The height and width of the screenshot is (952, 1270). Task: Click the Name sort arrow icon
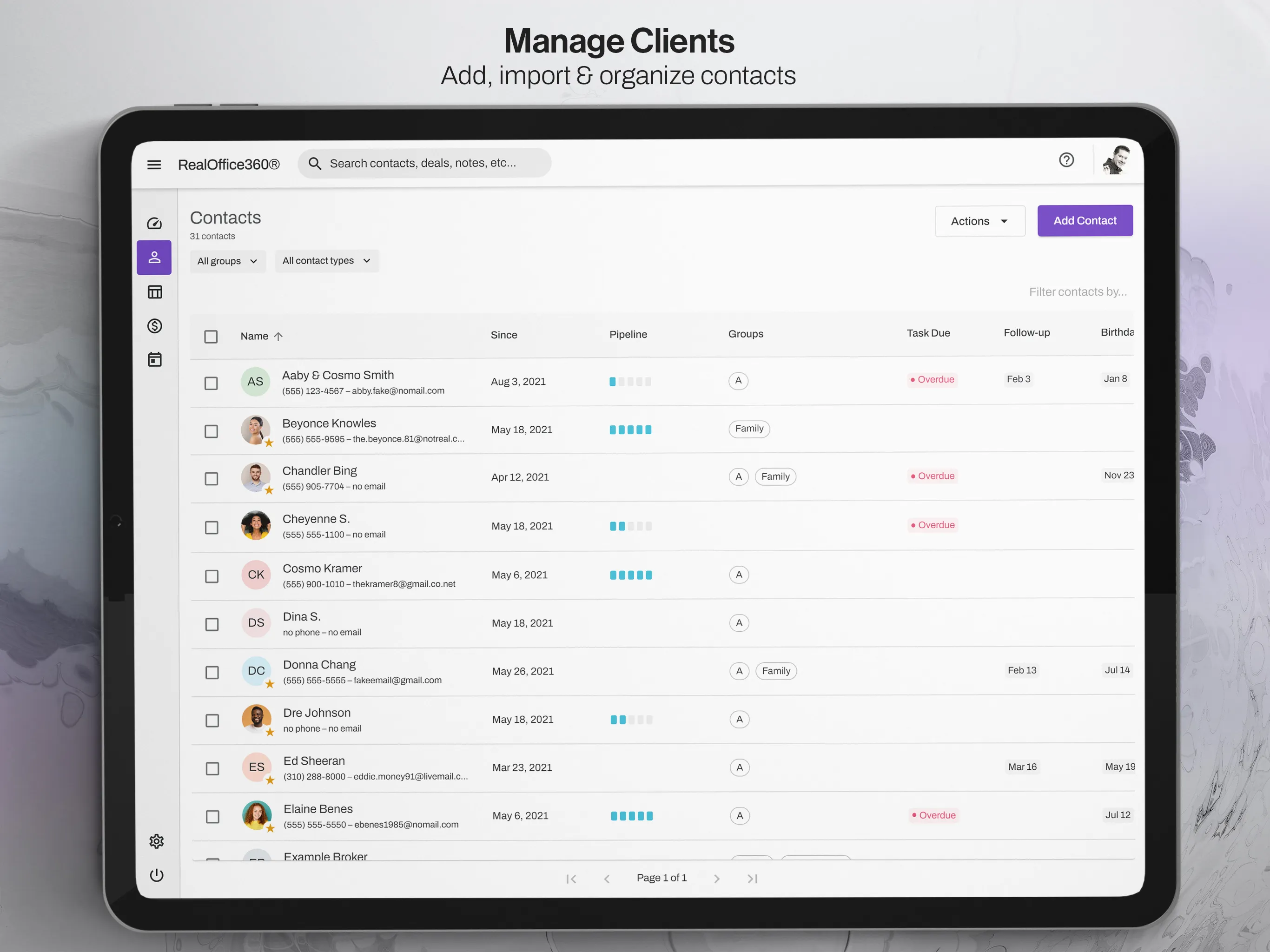tap(278, 337)
